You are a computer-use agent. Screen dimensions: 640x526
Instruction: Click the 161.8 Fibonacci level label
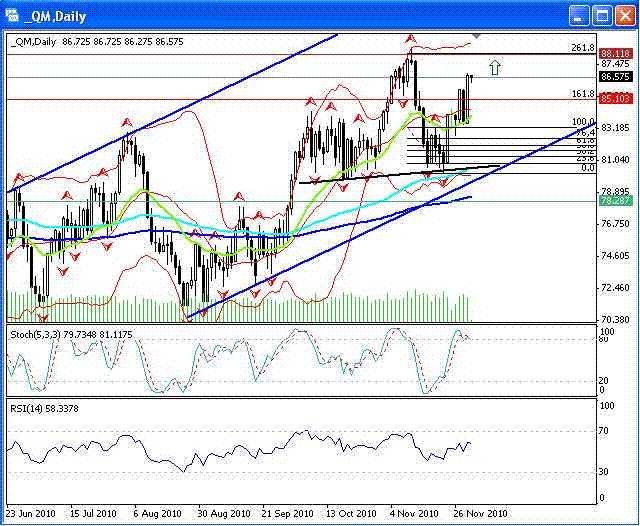(x=583, y=94)
